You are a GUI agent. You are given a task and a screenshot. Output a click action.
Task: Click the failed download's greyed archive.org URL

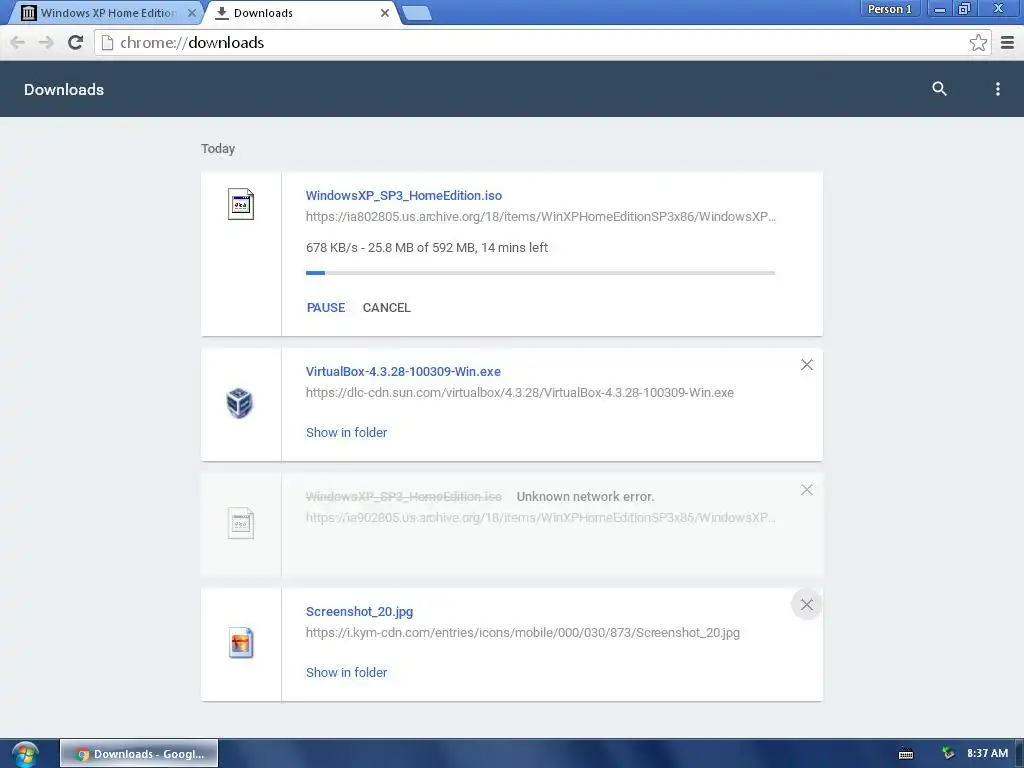[x=541, y=518]
